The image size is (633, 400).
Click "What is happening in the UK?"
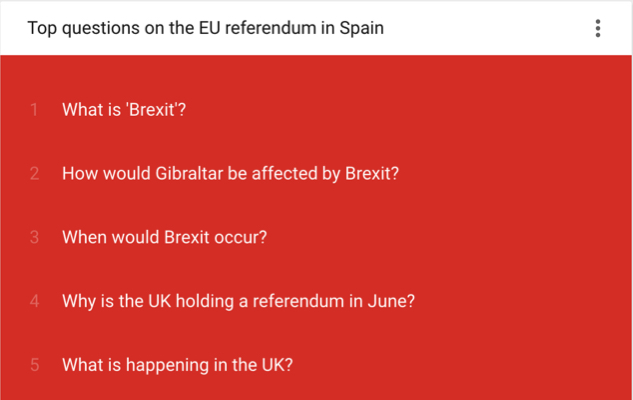pos(177,365)
